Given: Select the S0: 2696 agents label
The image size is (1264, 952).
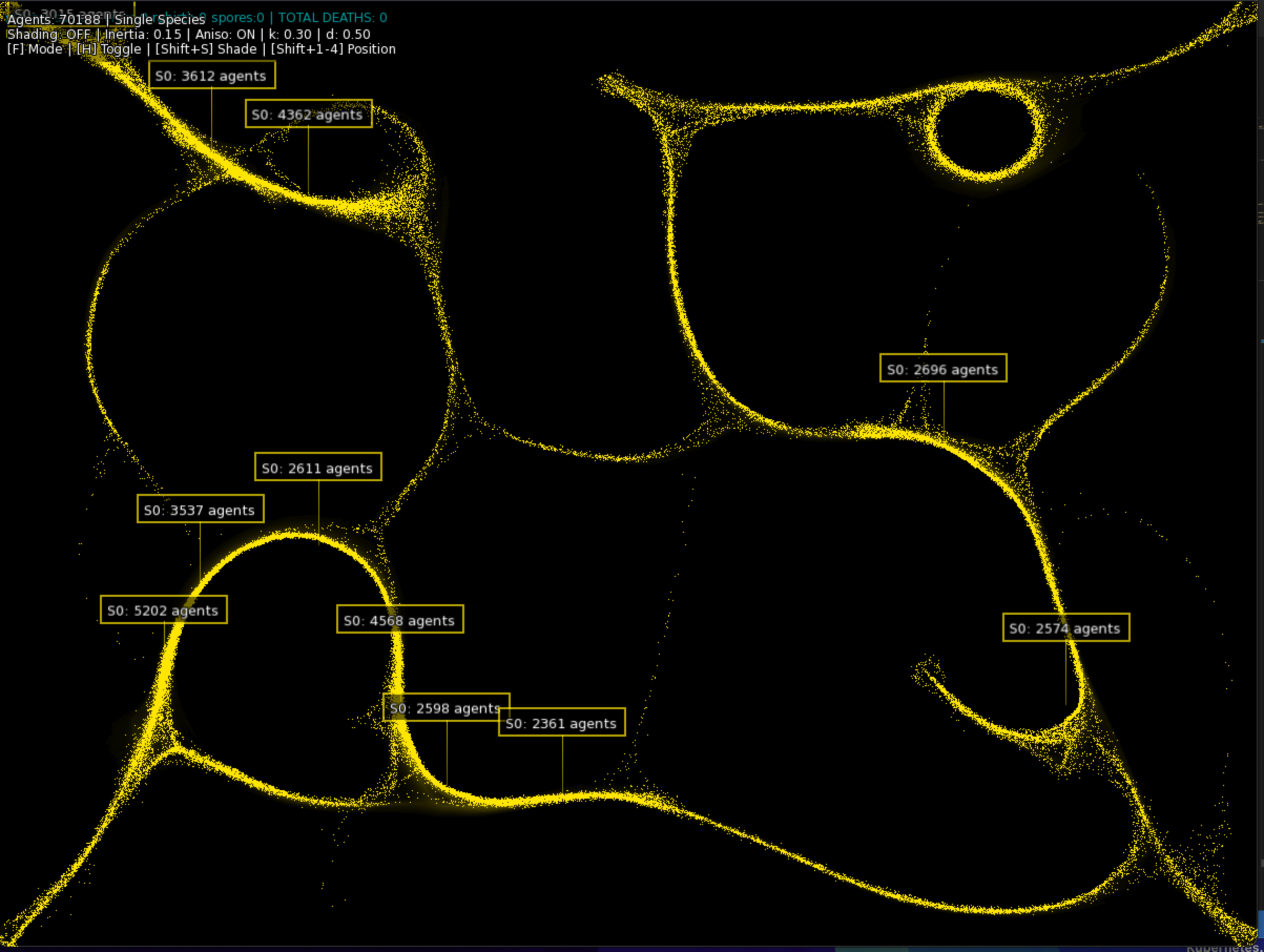Looking at the screenshot, I should 943,369.
